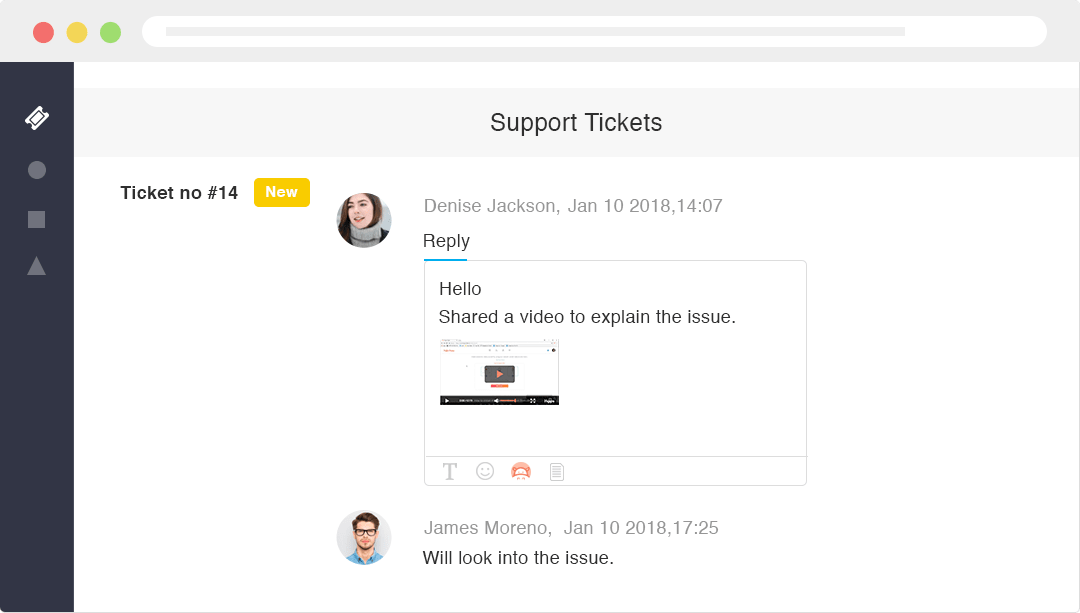Click the yellow New status badge
1080x613 pixels.
click(x=281, y=192)
